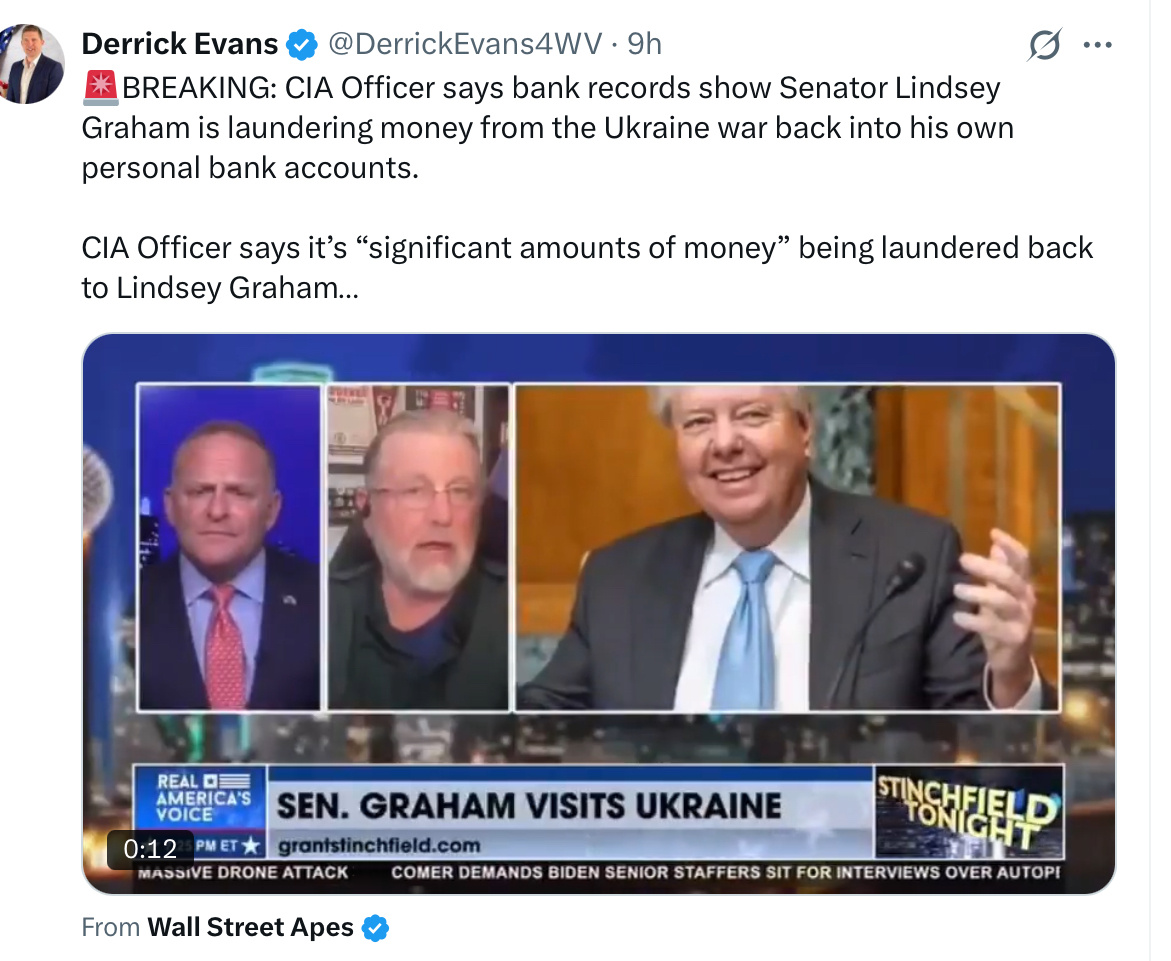Click the senator photo with blue tie
Image resolution: width=1171 pixels, height=961 pixels.
(x=787, y=547)
